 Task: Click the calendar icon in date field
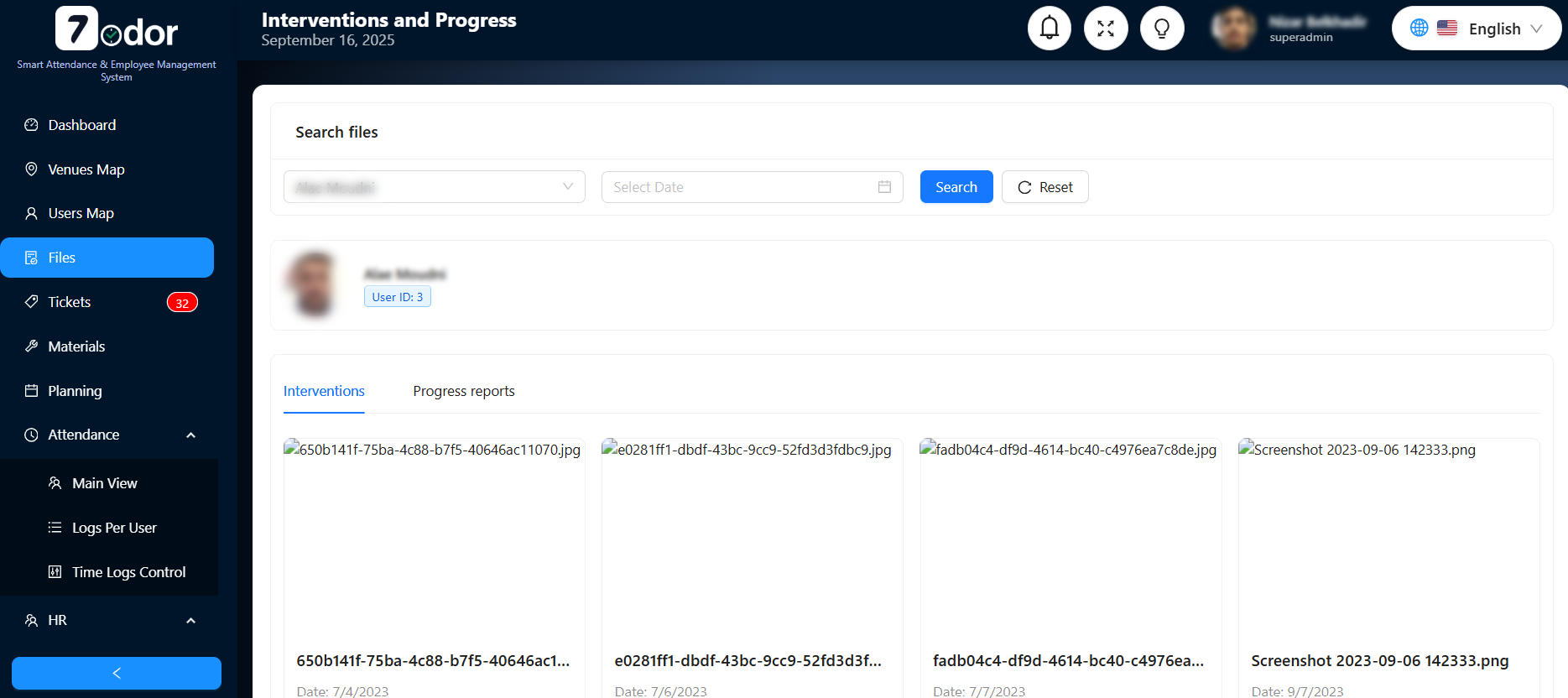(884, 187)
